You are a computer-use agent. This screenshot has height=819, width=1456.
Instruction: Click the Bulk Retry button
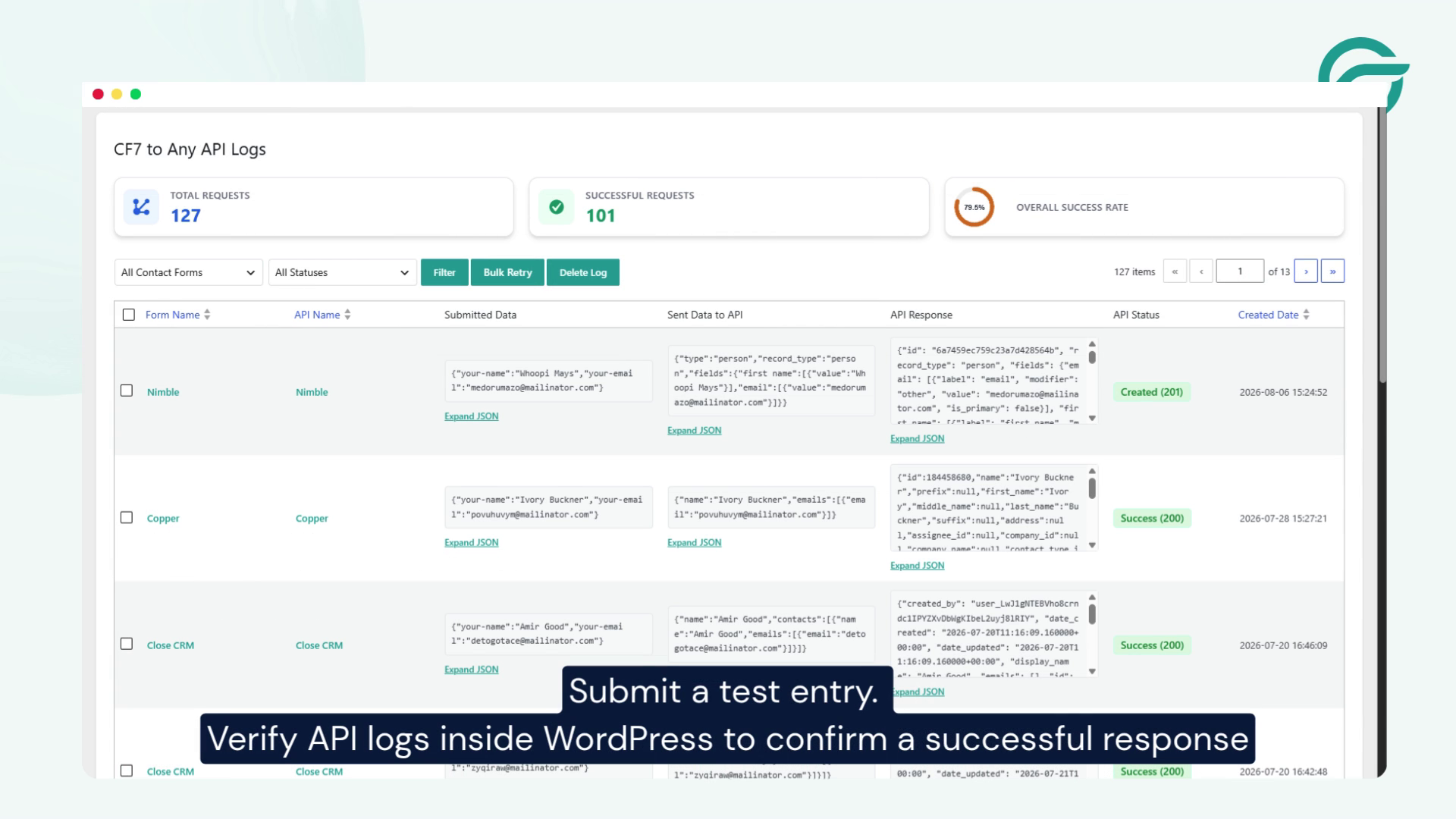507,272
